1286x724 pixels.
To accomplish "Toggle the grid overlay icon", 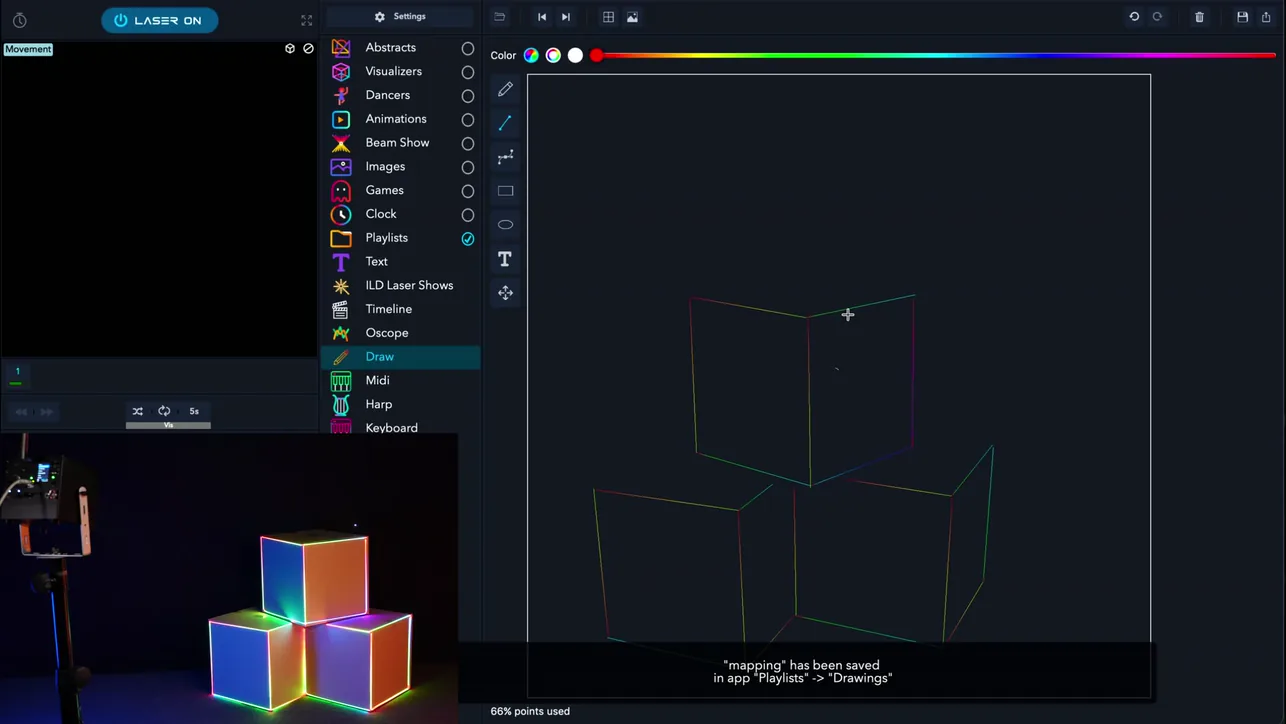I will 608,17.
